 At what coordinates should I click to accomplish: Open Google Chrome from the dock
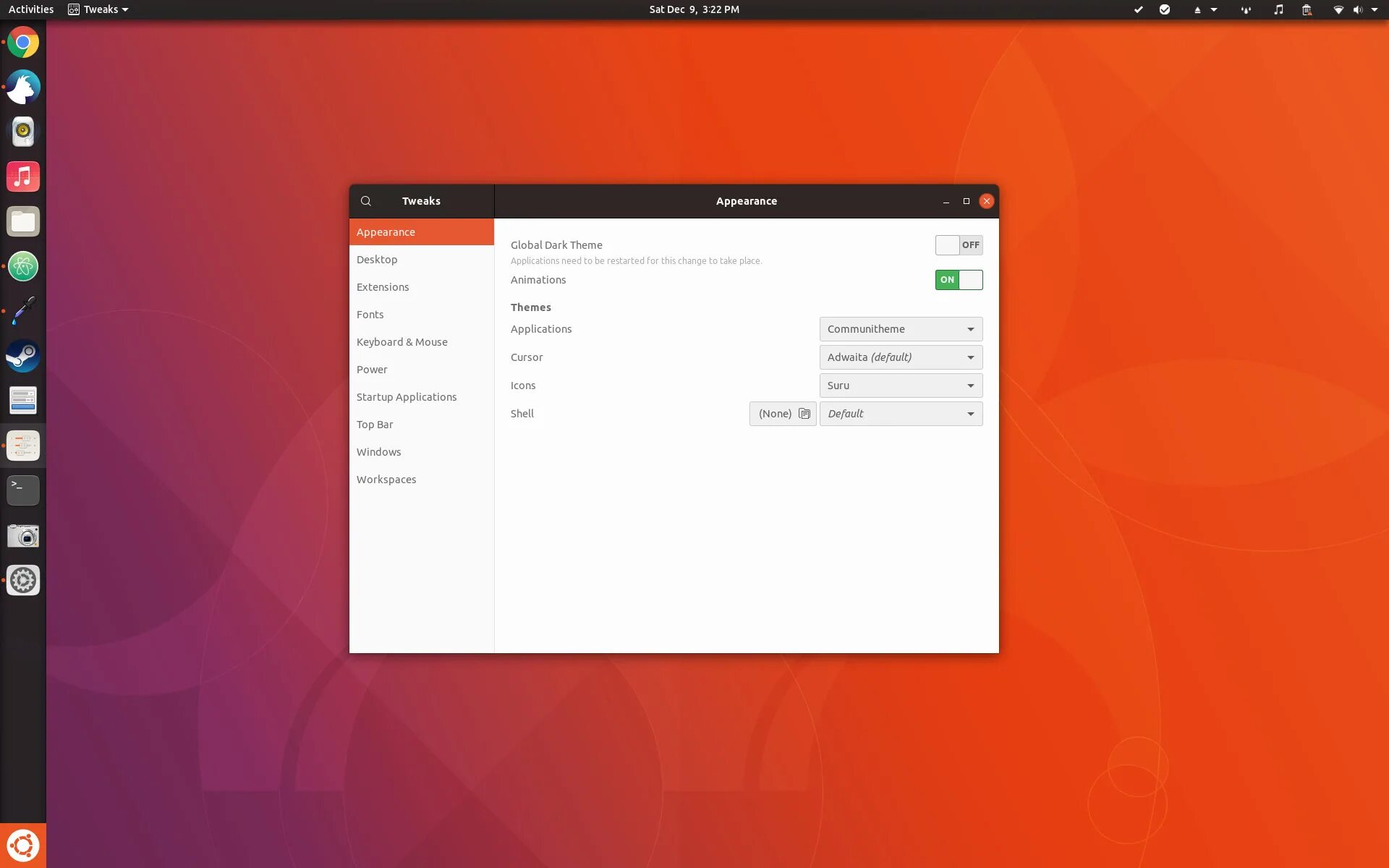[23, 43]
